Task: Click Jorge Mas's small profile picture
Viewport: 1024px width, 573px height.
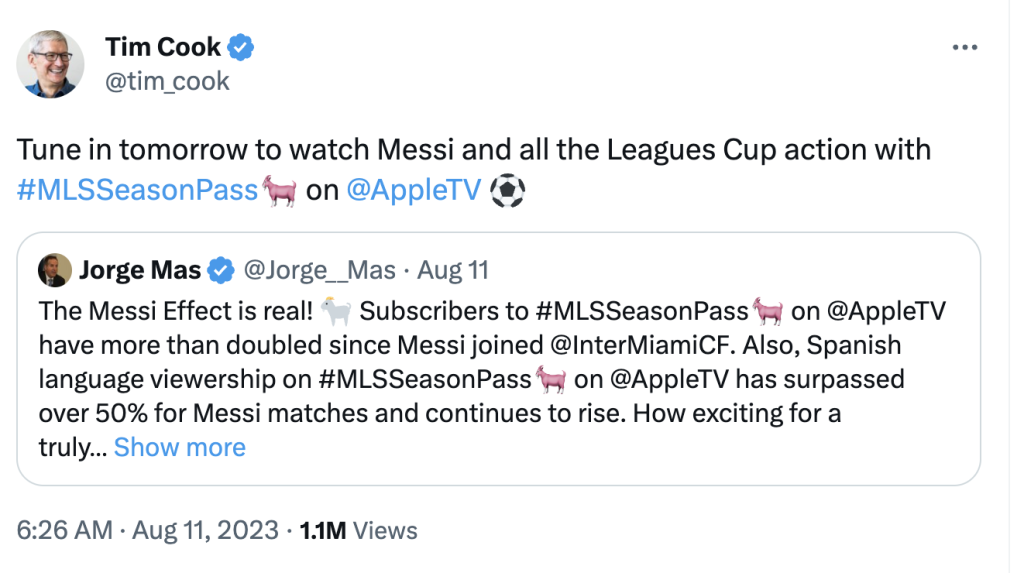Action: 55,270
